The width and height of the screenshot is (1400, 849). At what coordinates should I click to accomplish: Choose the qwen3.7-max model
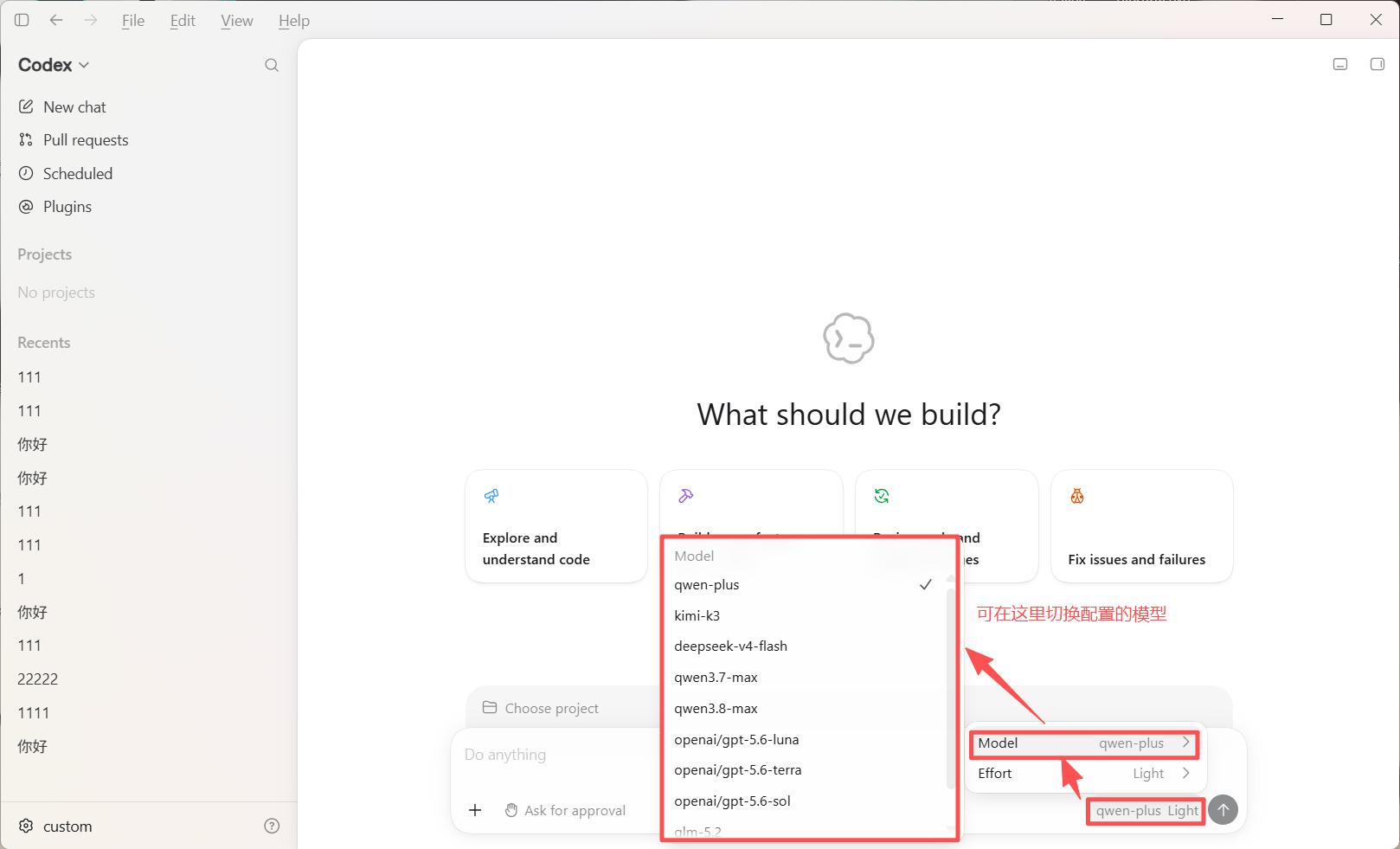coord(805,678)
